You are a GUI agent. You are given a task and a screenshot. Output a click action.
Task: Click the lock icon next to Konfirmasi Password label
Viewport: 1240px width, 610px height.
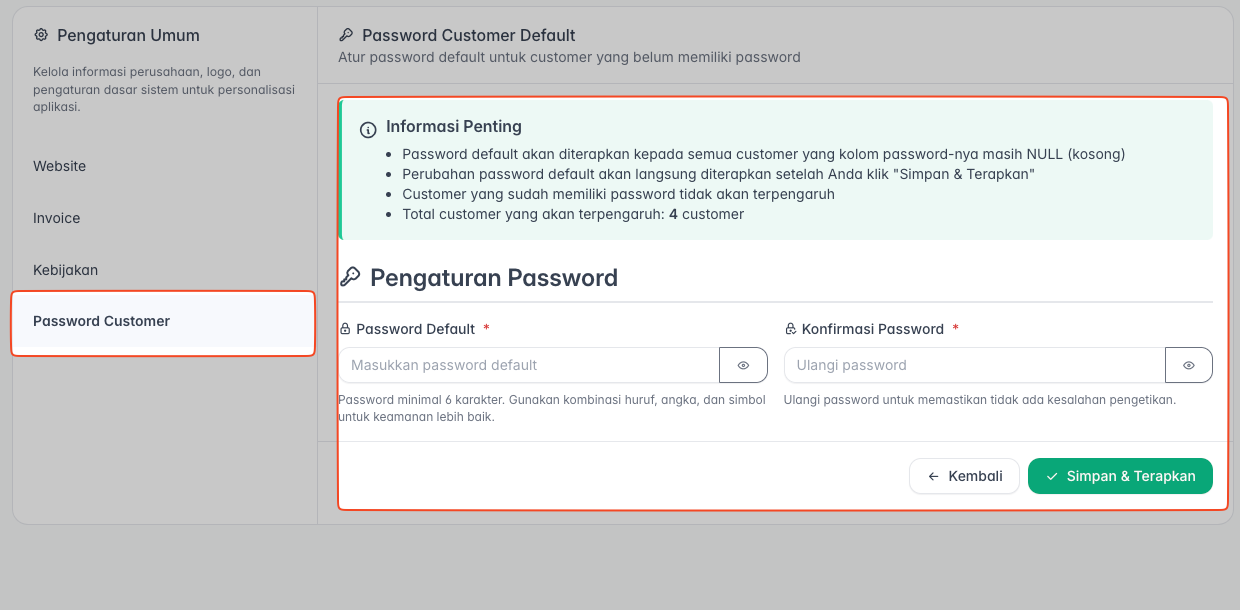pyautogui.click(x=790, y=329)
